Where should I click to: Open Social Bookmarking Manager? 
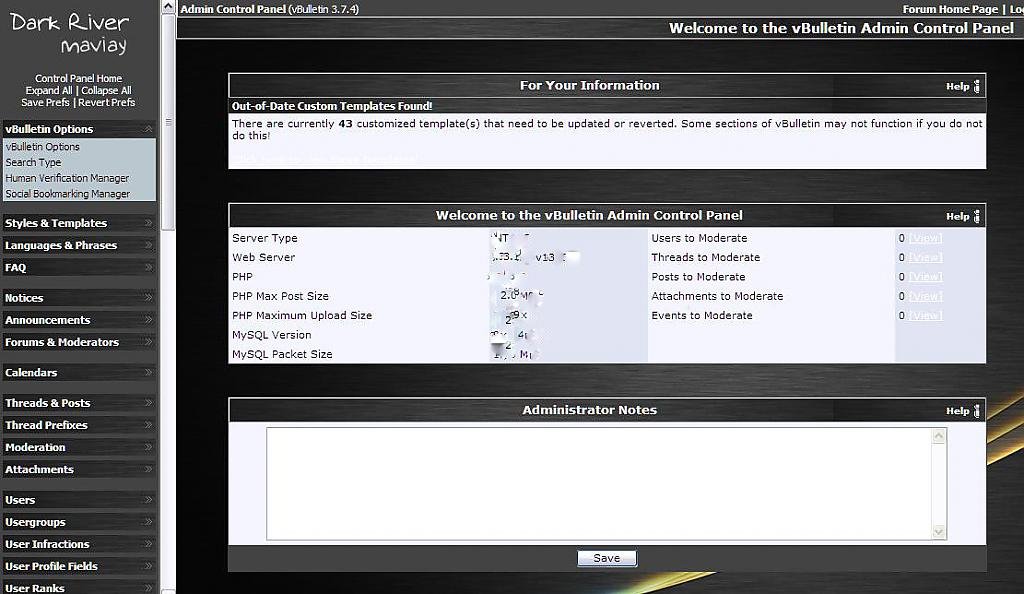68,194
